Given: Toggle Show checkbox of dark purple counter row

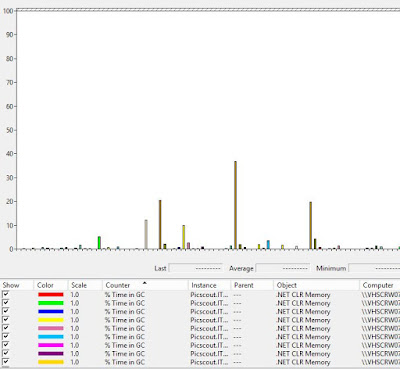Looking at the screenshot, I should click(x=6, y=353).
